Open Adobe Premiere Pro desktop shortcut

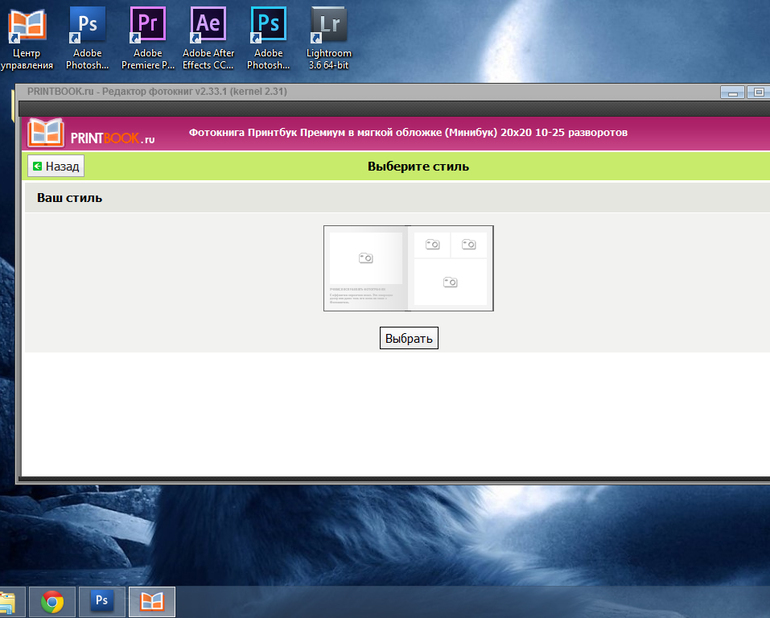click(x=148, y=38)
